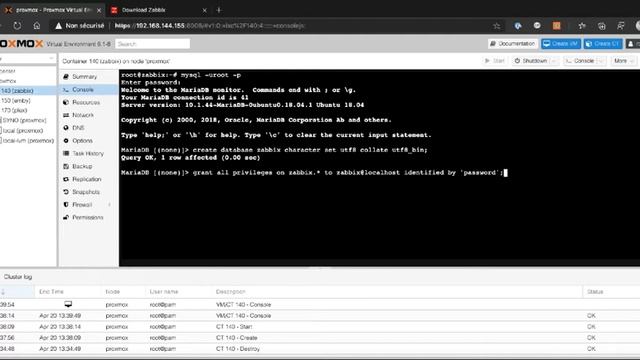This screenshot has width=640, height=360.
Task: Open a new browser tab
Action: pyautogui.click(x=219, y=10)
